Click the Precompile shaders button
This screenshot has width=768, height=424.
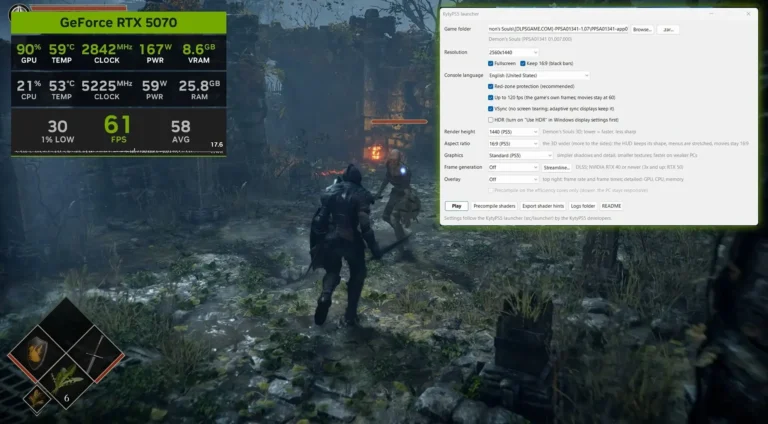coord(494,206)
